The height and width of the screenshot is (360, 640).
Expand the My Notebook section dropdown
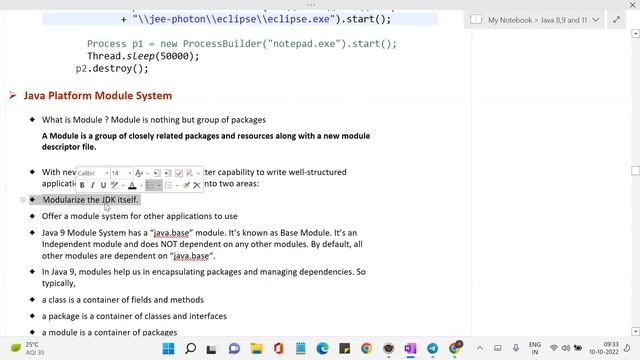coord(596,20)
